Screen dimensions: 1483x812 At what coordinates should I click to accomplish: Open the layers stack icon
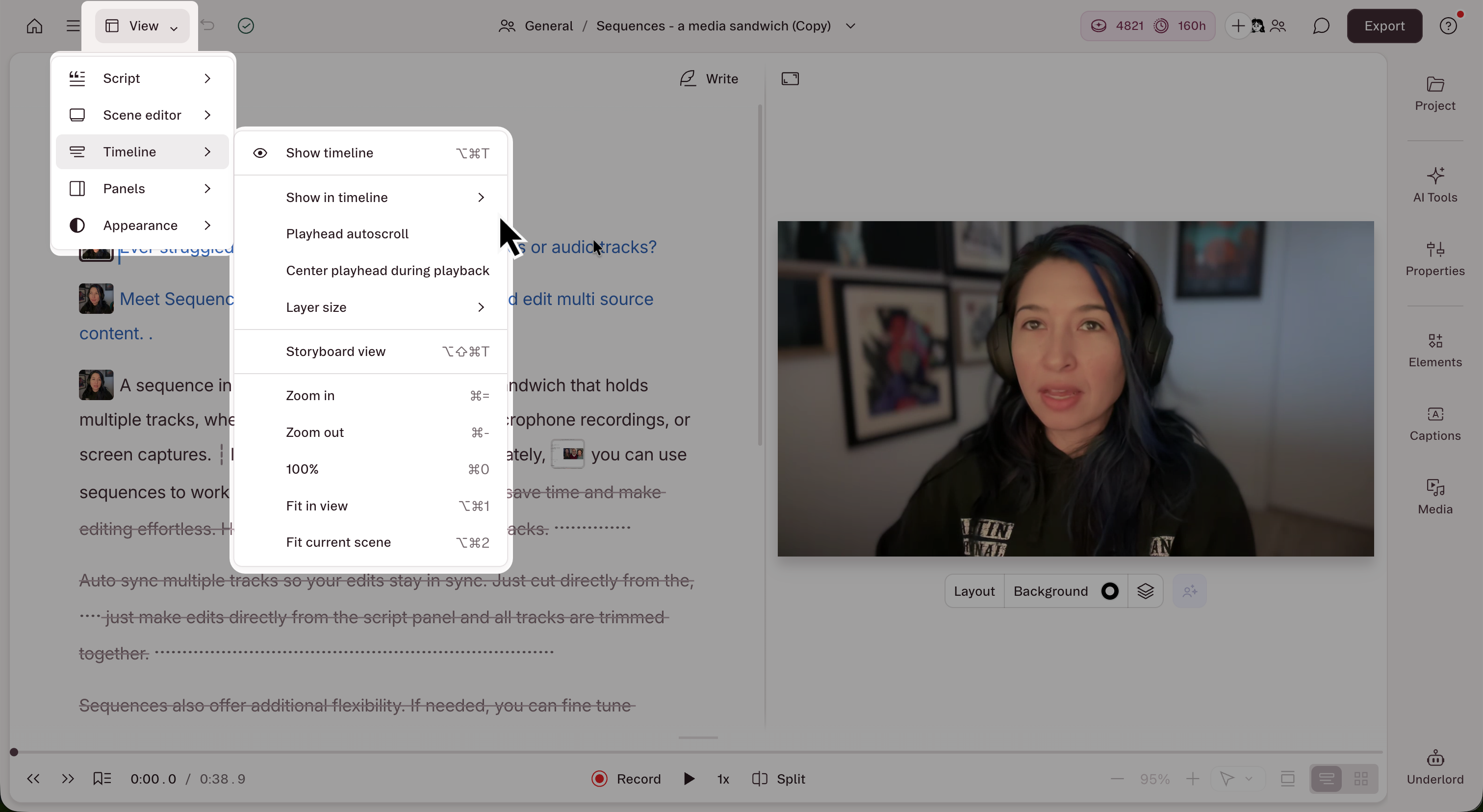point(1145,591)
